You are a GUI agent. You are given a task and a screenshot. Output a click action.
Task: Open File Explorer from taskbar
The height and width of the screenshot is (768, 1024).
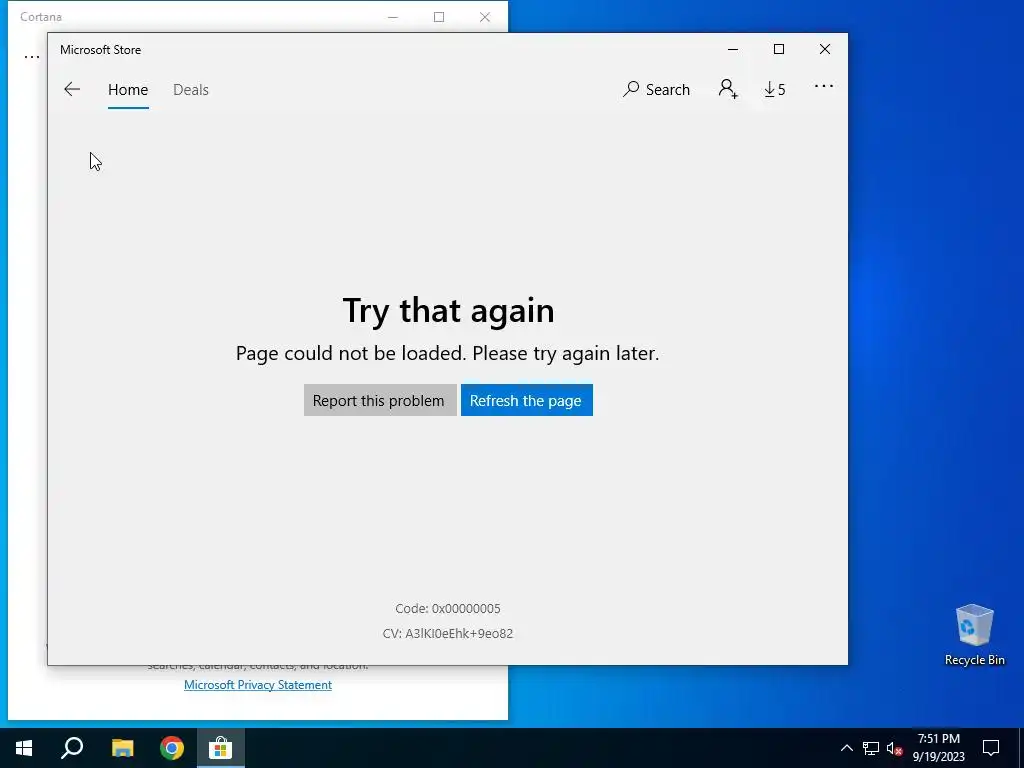[x=123, y=748]
